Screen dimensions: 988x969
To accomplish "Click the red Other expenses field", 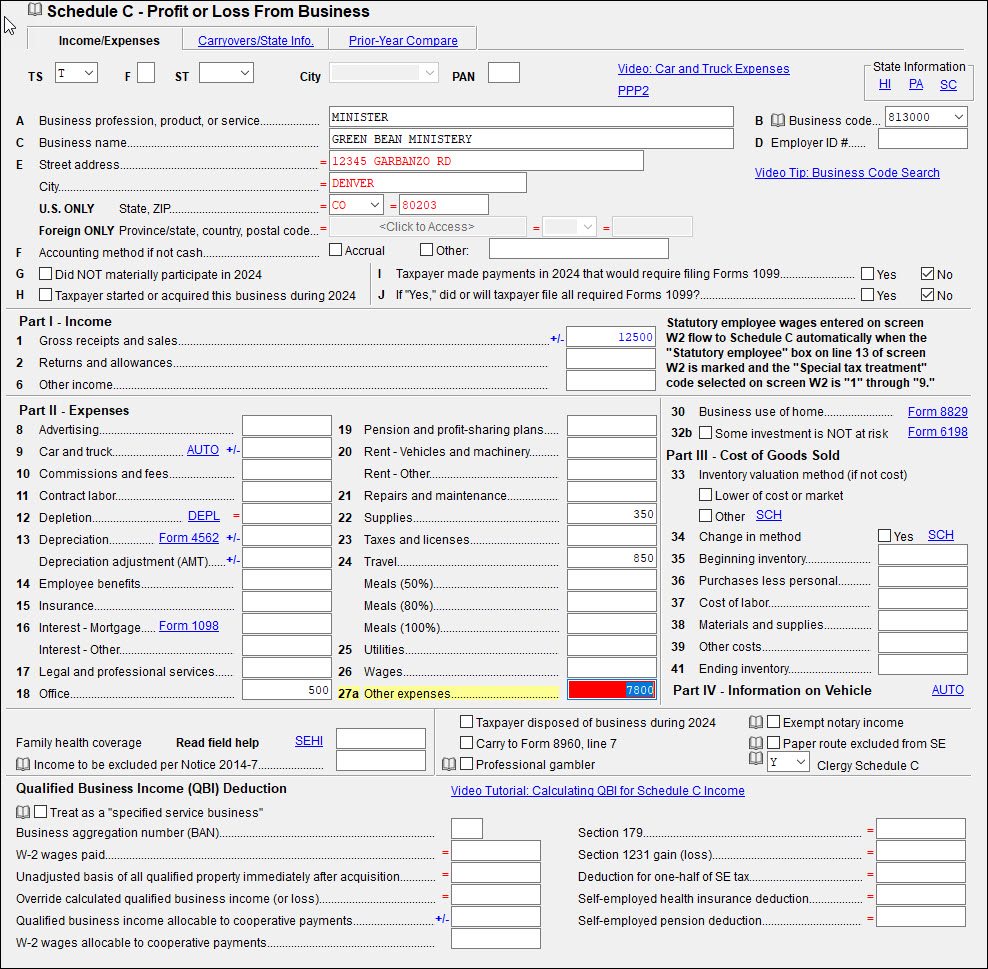I will 612,691.
